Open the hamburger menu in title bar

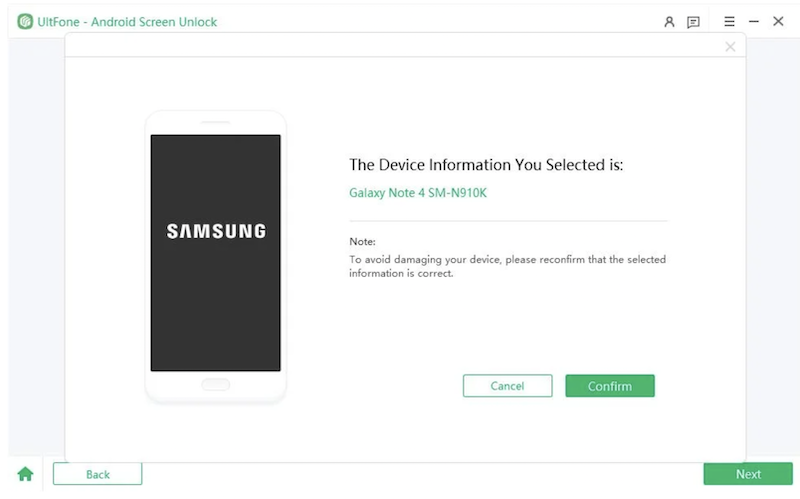[729, 21]
